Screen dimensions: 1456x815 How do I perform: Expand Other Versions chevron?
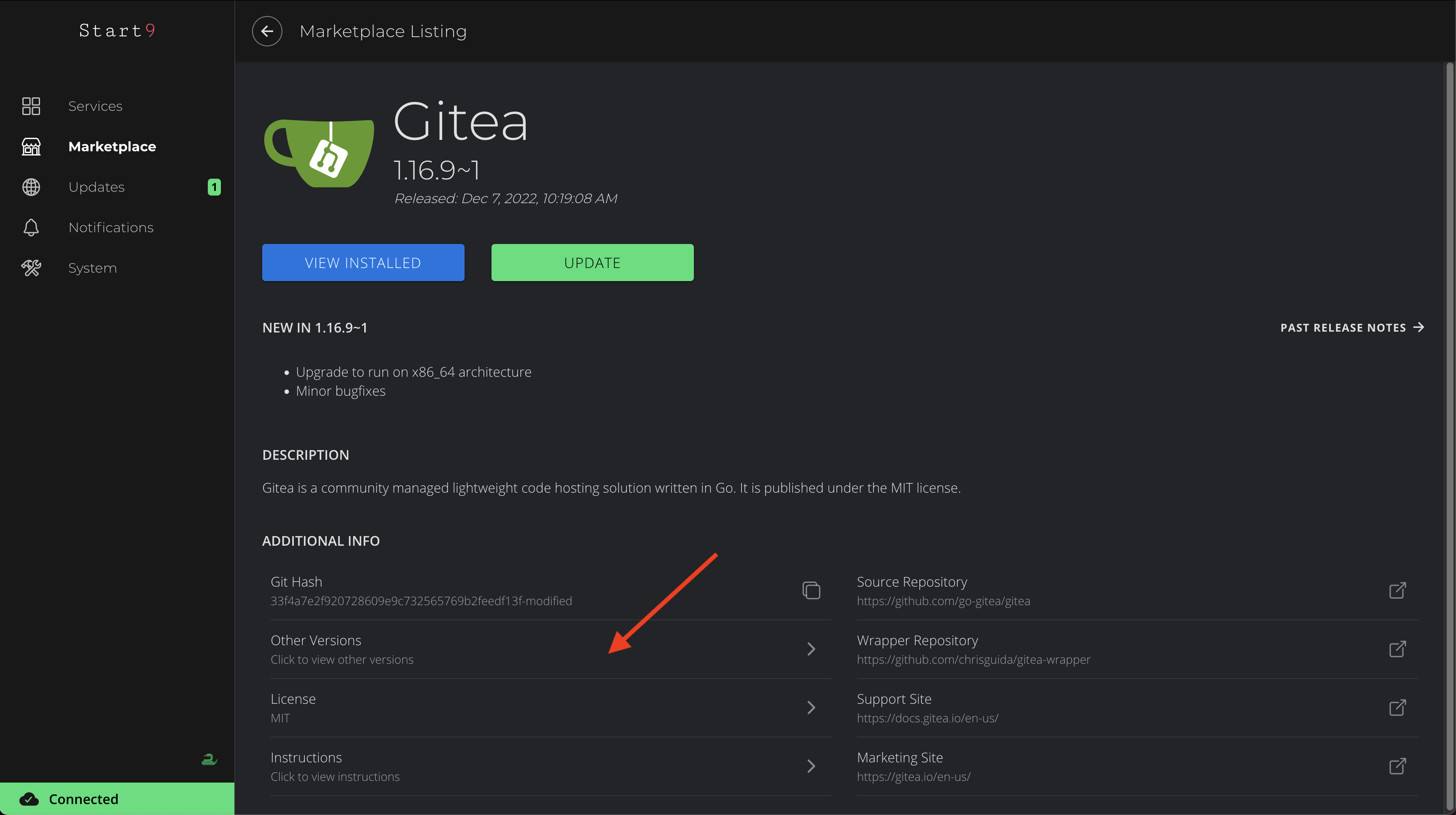pyautogui.click(x=811, y=649)
